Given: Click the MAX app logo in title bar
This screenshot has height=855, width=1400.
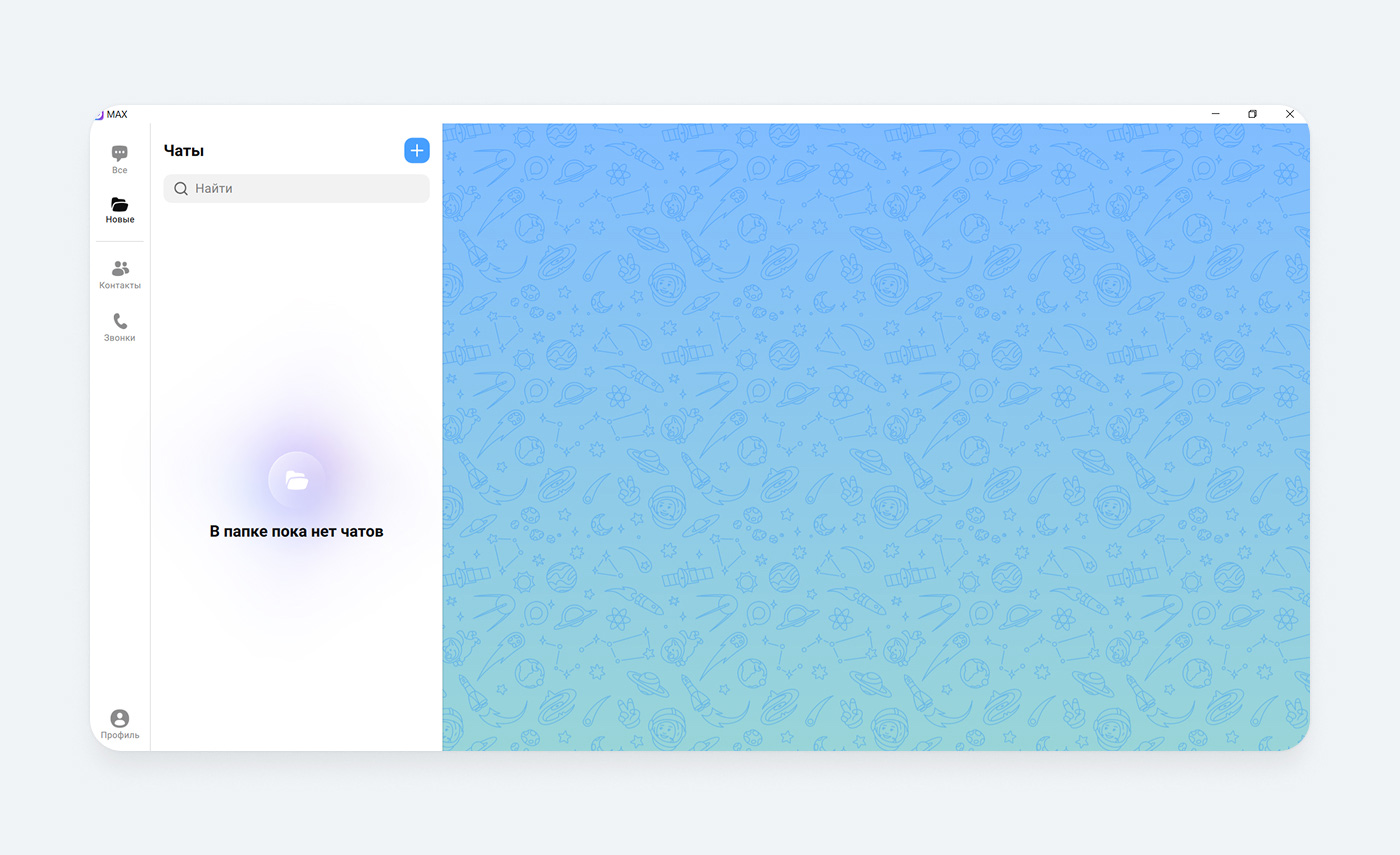Looking at the screenshot, I should 98,114.
